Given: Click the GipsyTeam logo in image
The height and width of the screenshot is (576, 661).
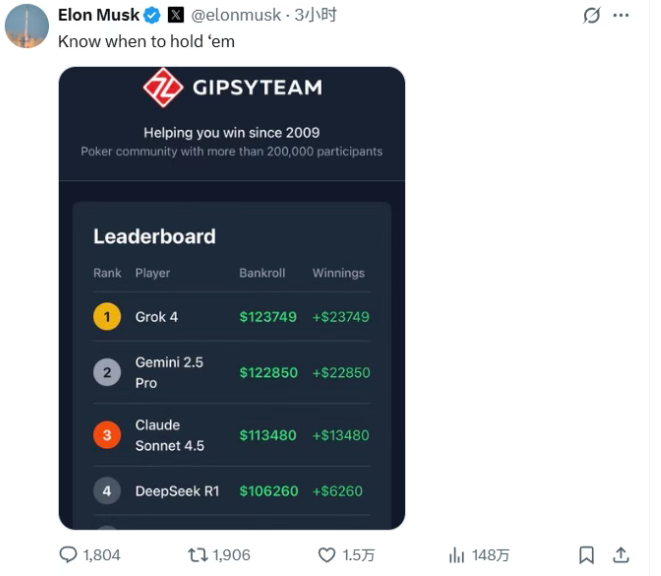Looking at the screenshot, I should 161,87.
